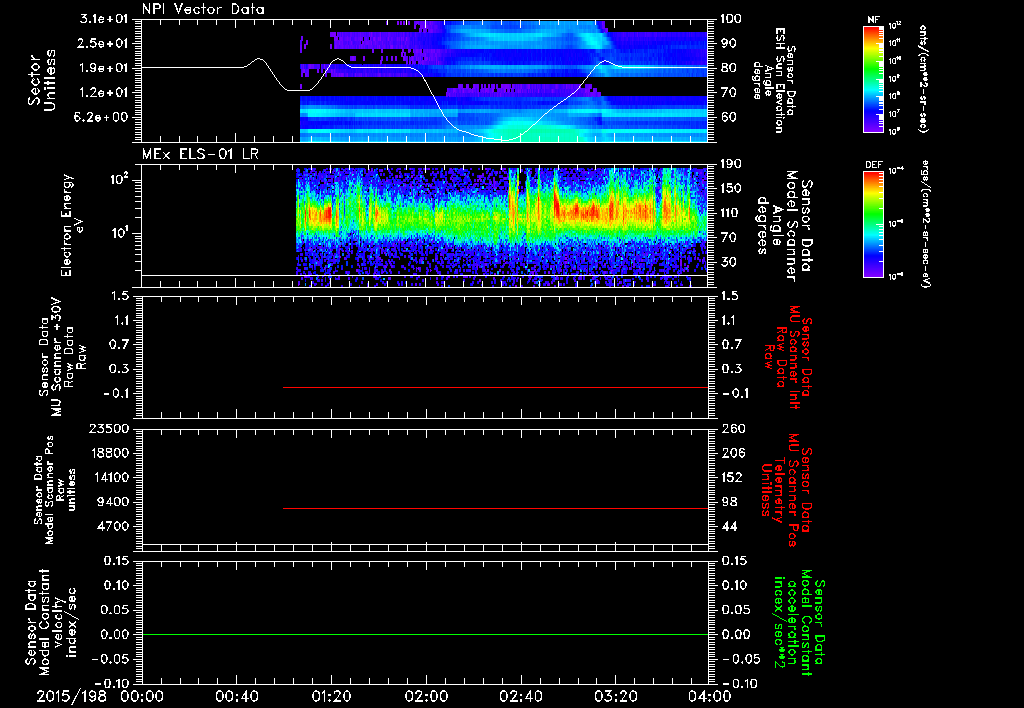
Task: Click the "Electron Energy eV" axis label
Action: point(72,225)
